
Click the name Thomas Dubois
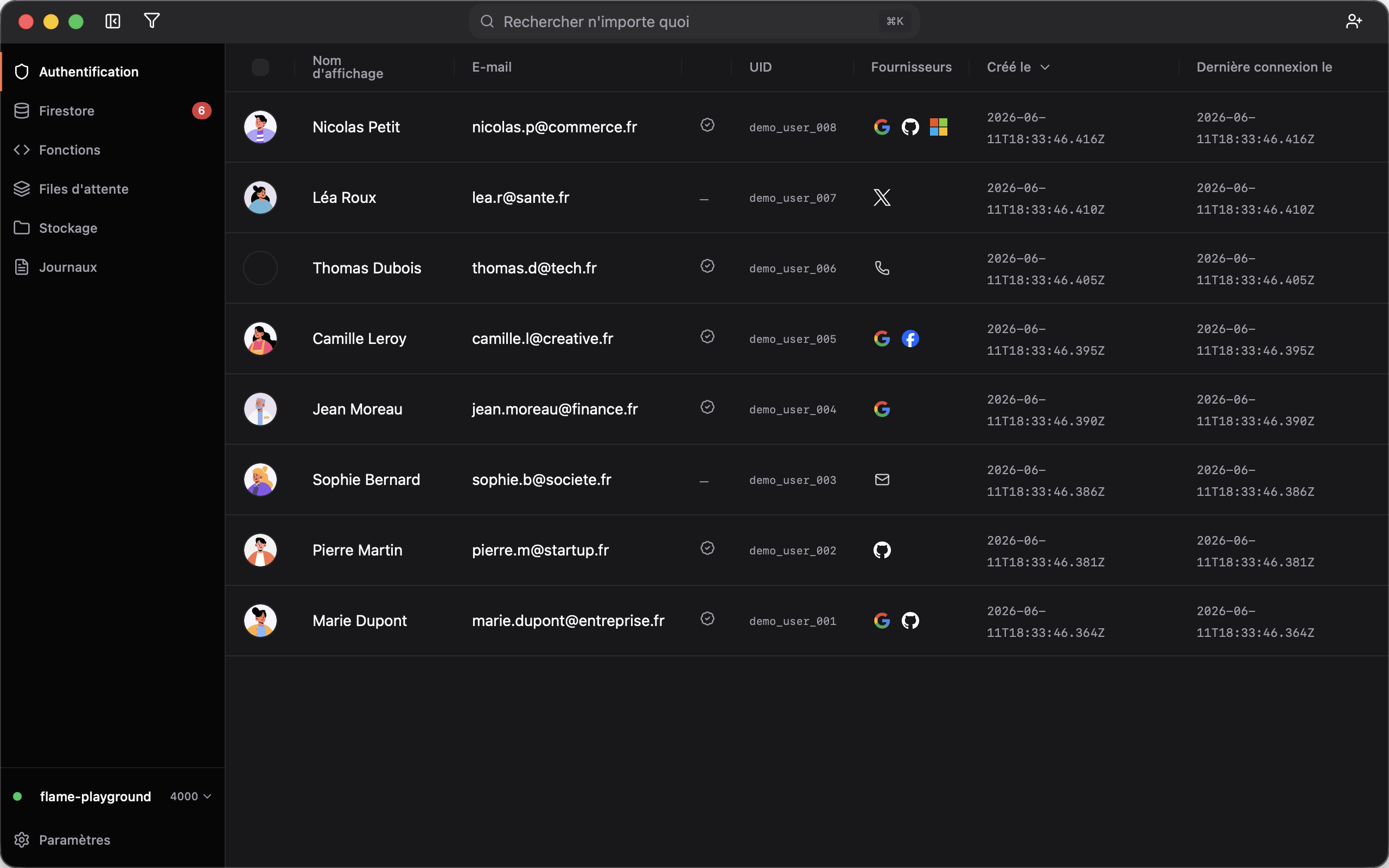[367, 268]
